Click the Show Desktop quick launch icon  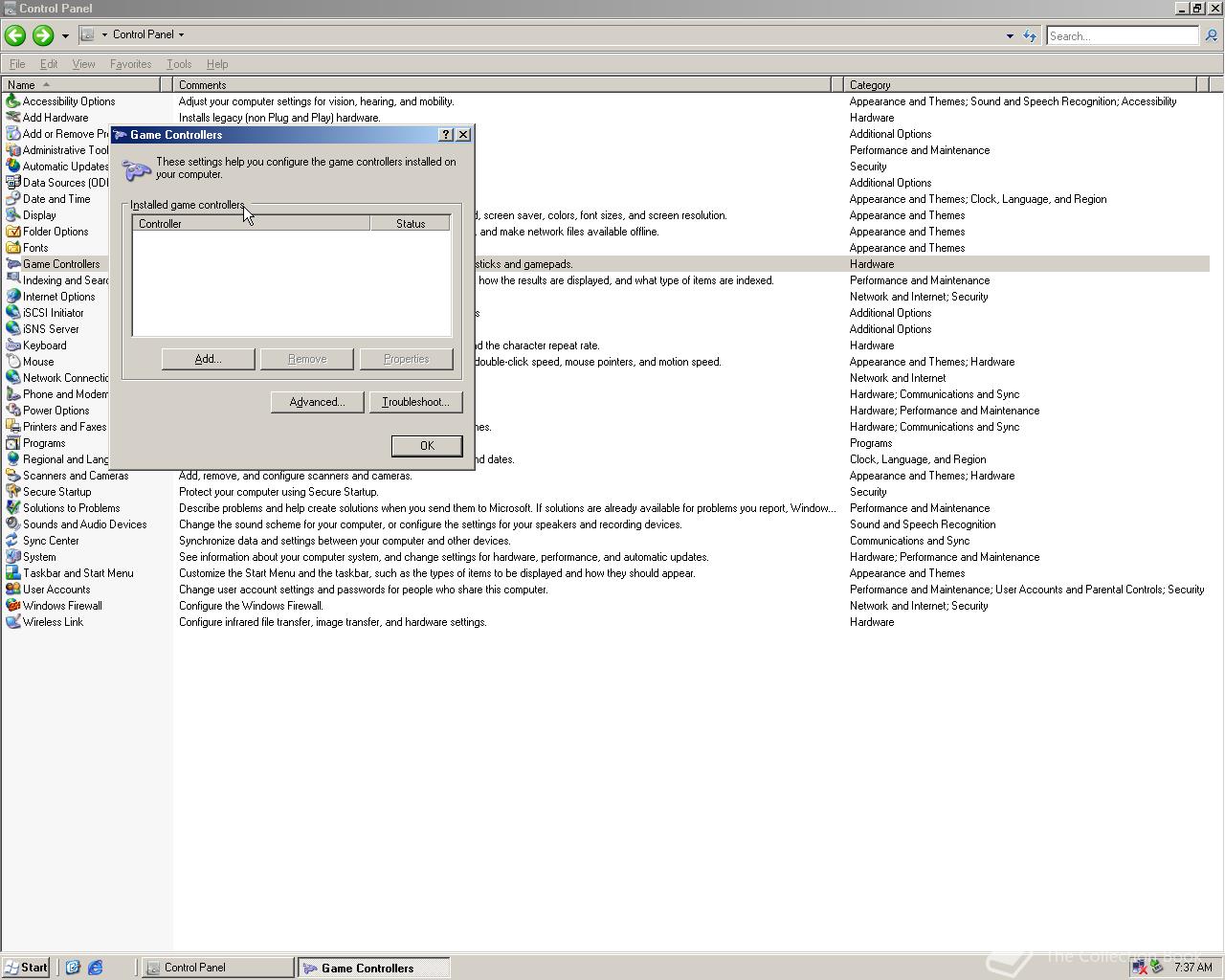pyautogui.click(x=72, y=968)
